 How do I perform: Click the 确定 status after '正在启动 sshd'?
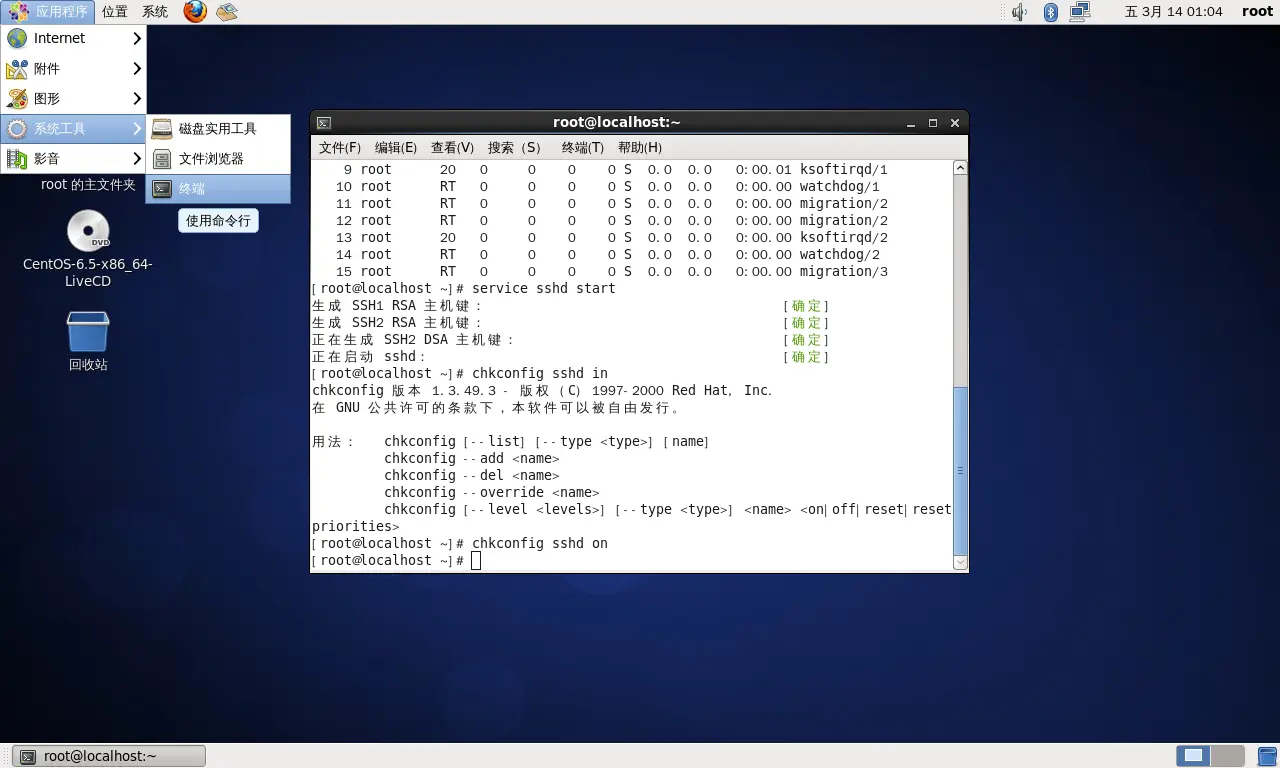pos(806,357)
